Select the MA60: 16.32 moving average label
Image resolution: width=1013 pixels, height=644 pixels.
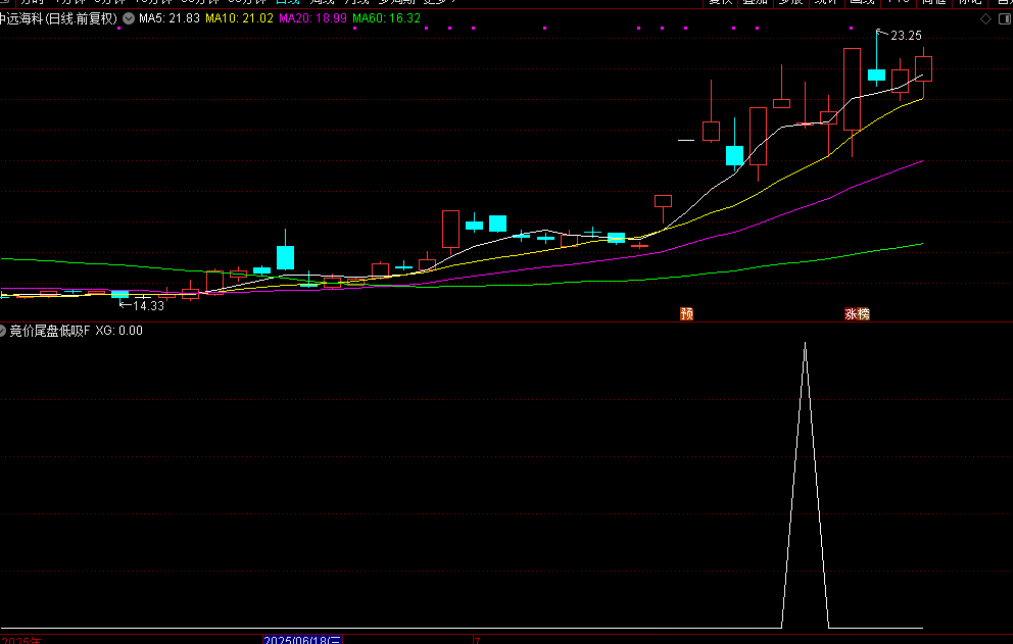coord(386,19)
